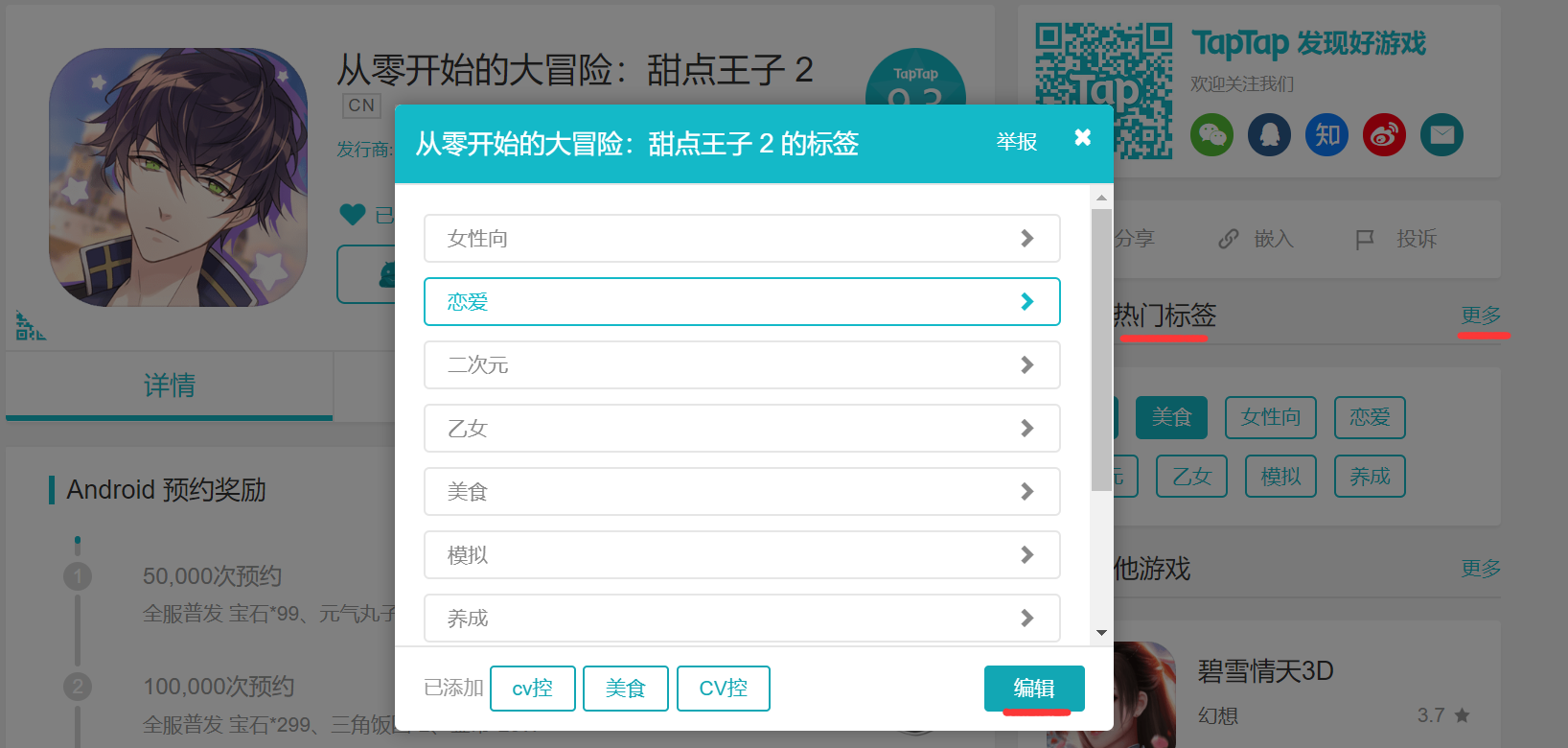The height and width of the screenshot is (748, 1568).
Task: Select the 二次元 tag text in list
Action: [x=477, y=364]
